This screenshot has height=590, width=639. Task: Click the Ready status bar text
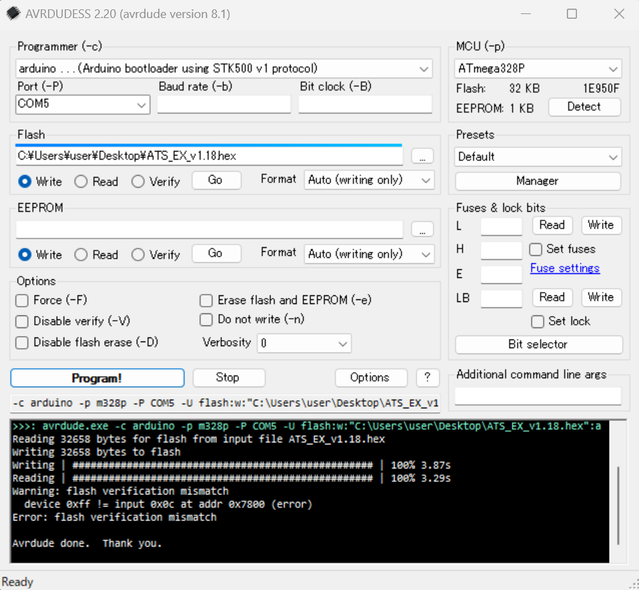pos(17,582)
